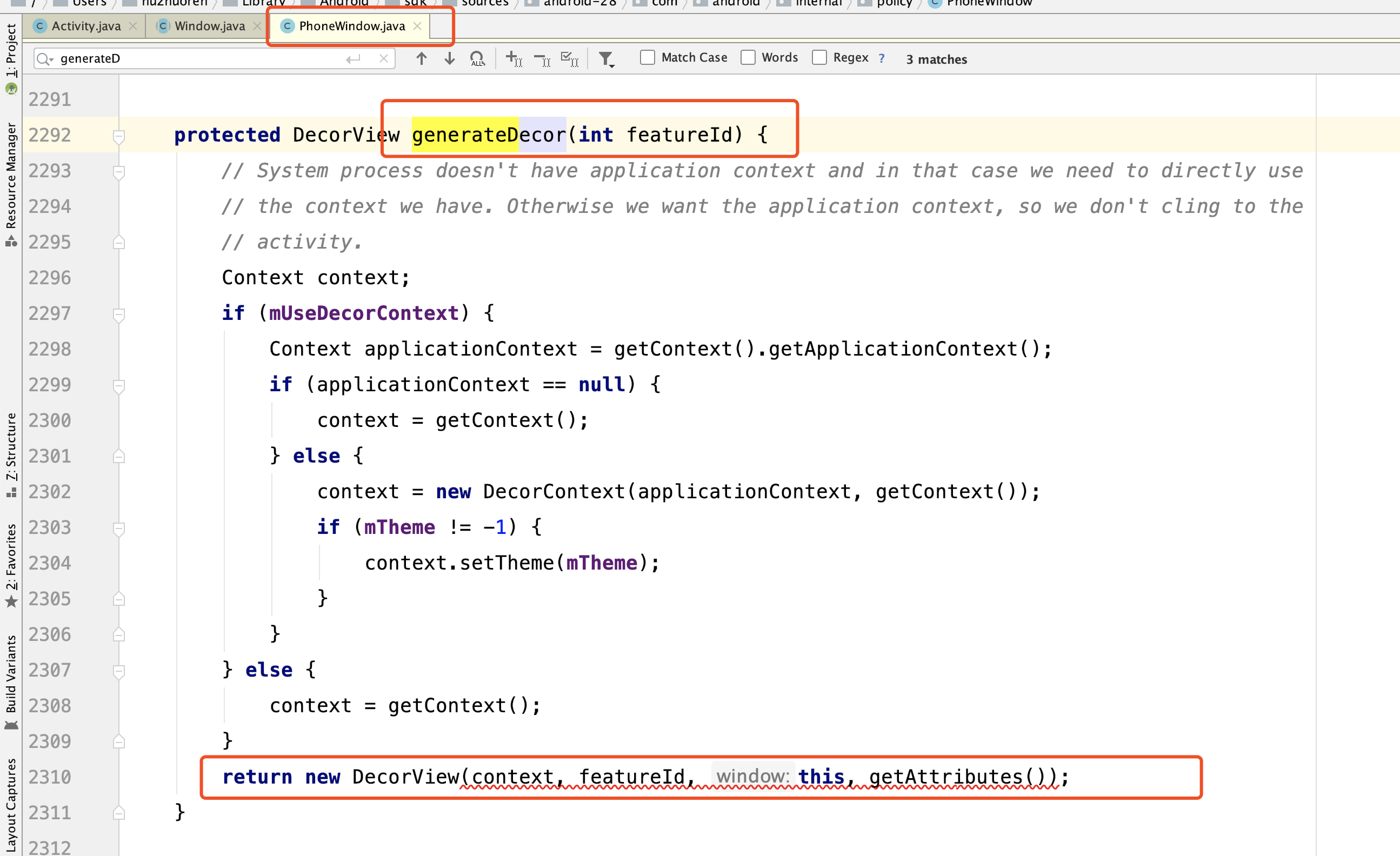Clear the search field text
The width and height of the screenshot is (1400, 856).
coord(384,58)
